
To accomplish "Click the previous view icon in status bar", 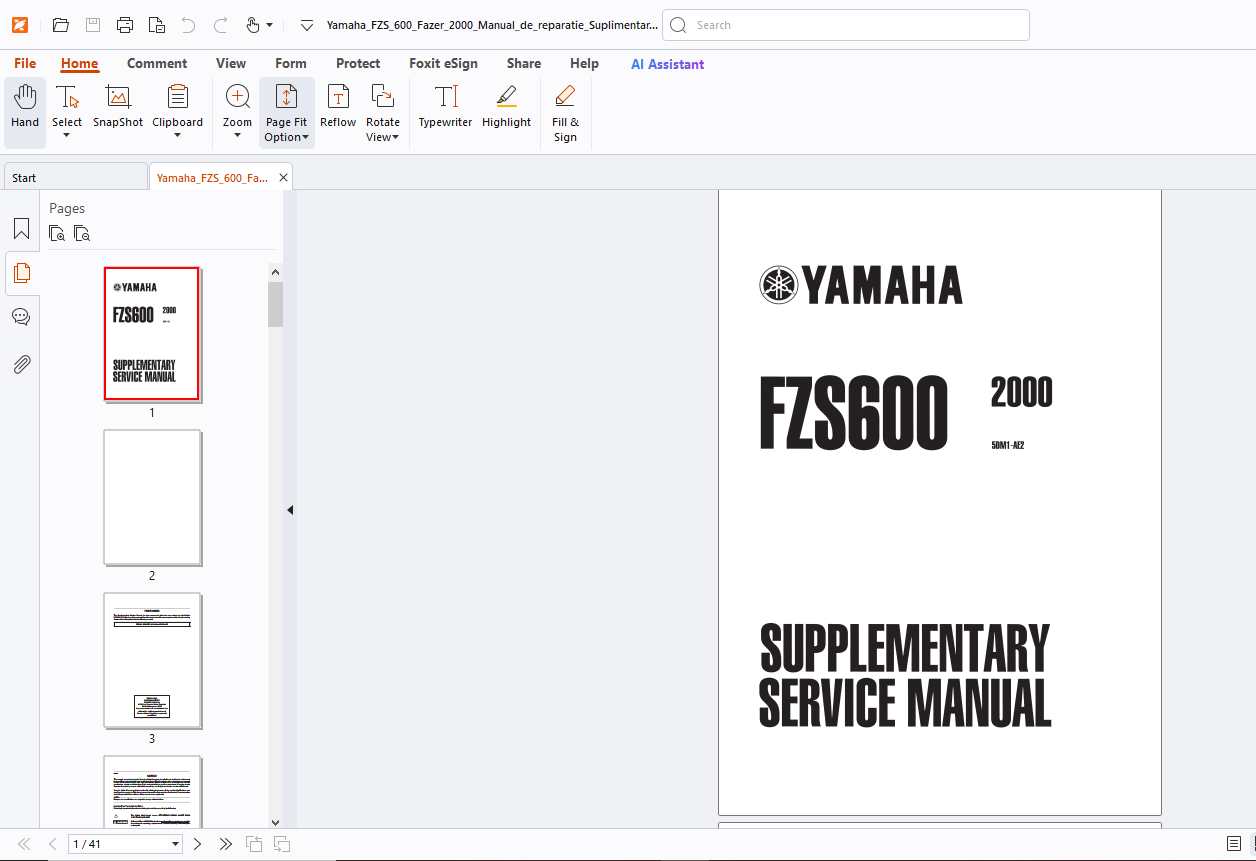I will [x=255, y=844].
